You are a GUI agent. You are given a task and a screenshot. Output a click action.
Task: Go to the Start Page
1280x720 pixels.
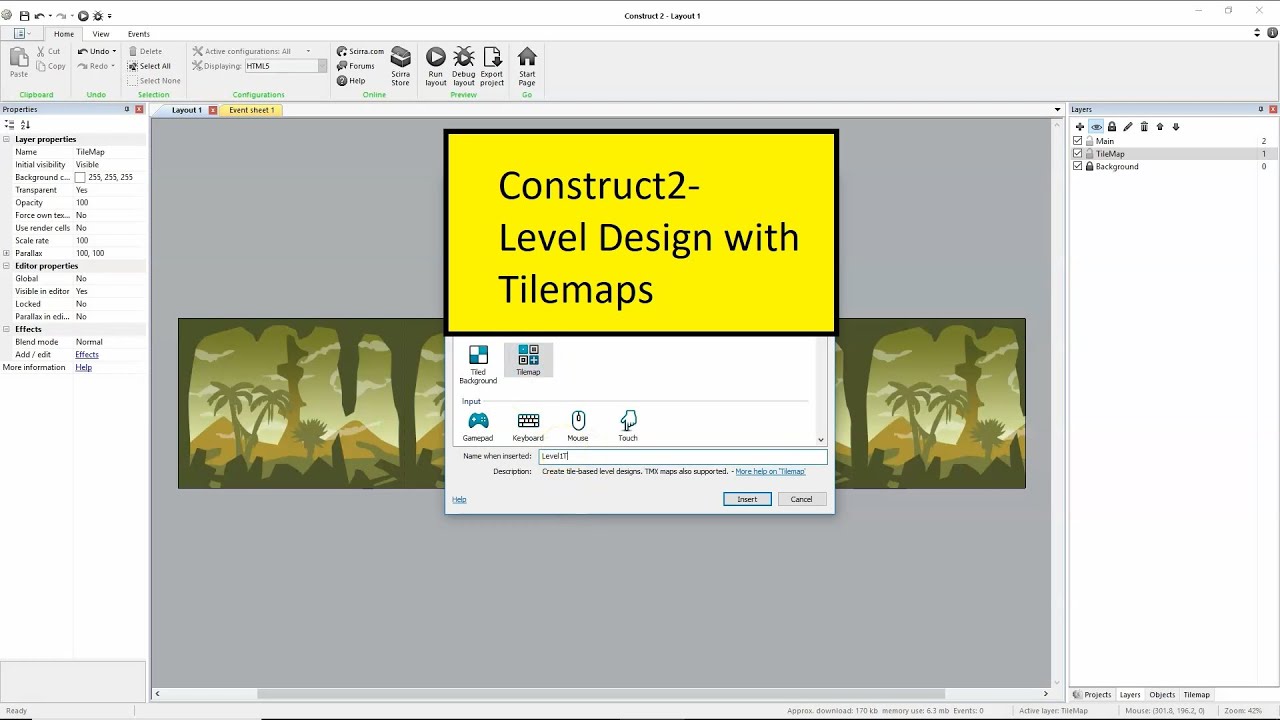tap(527, 67)
